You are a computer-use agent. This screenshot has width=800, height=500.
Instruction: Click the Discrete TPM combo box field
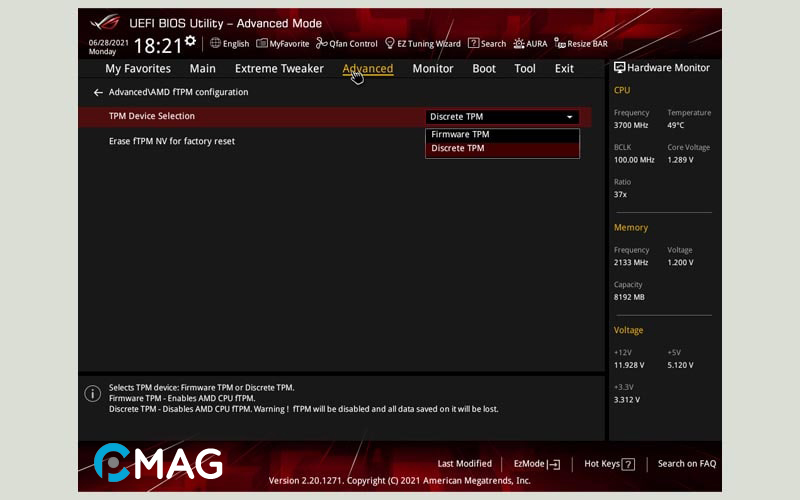tap(502, 117)
